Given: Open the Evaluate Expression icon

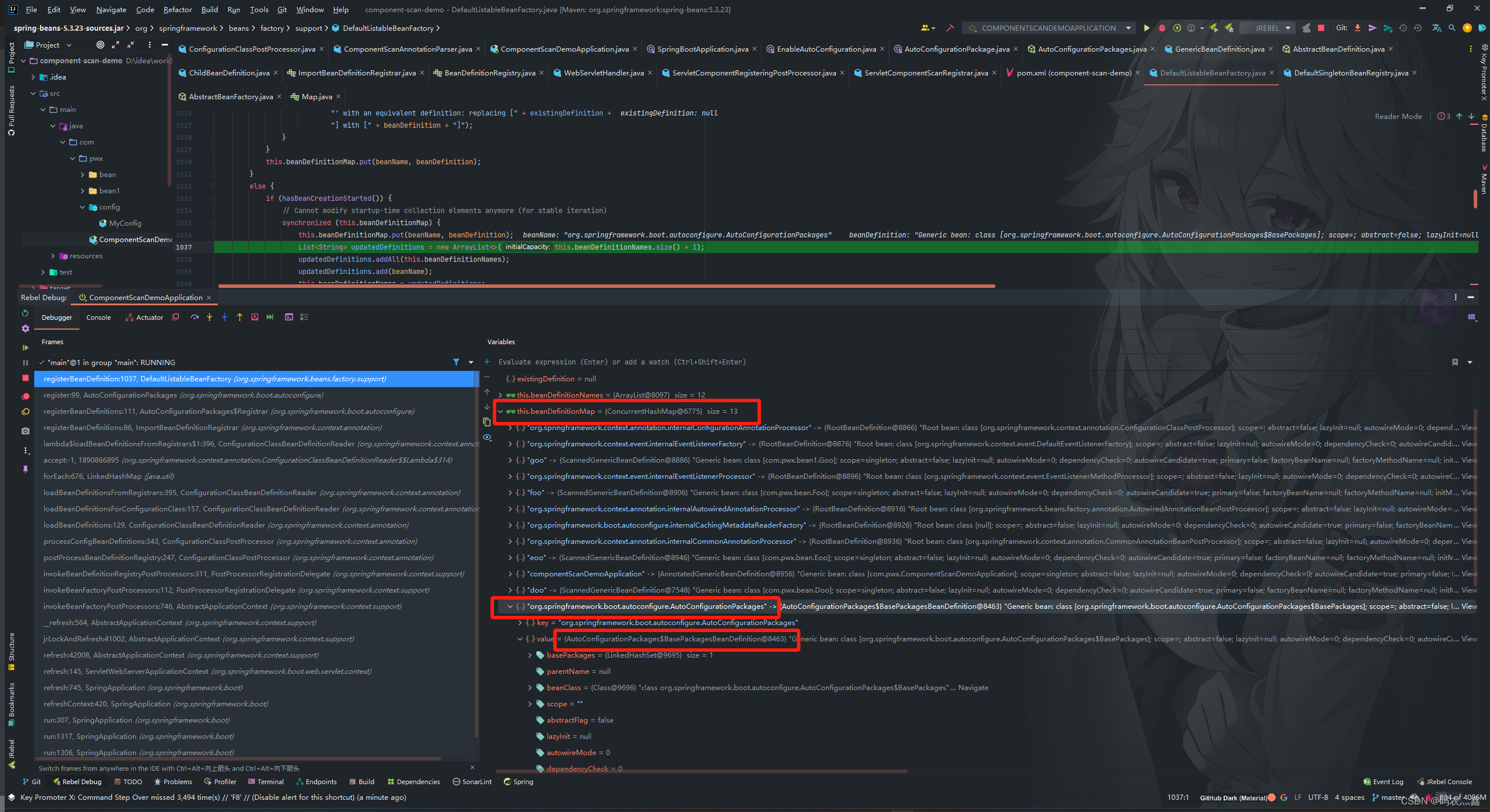Looking at the screenshot, I should pos(289,317).
